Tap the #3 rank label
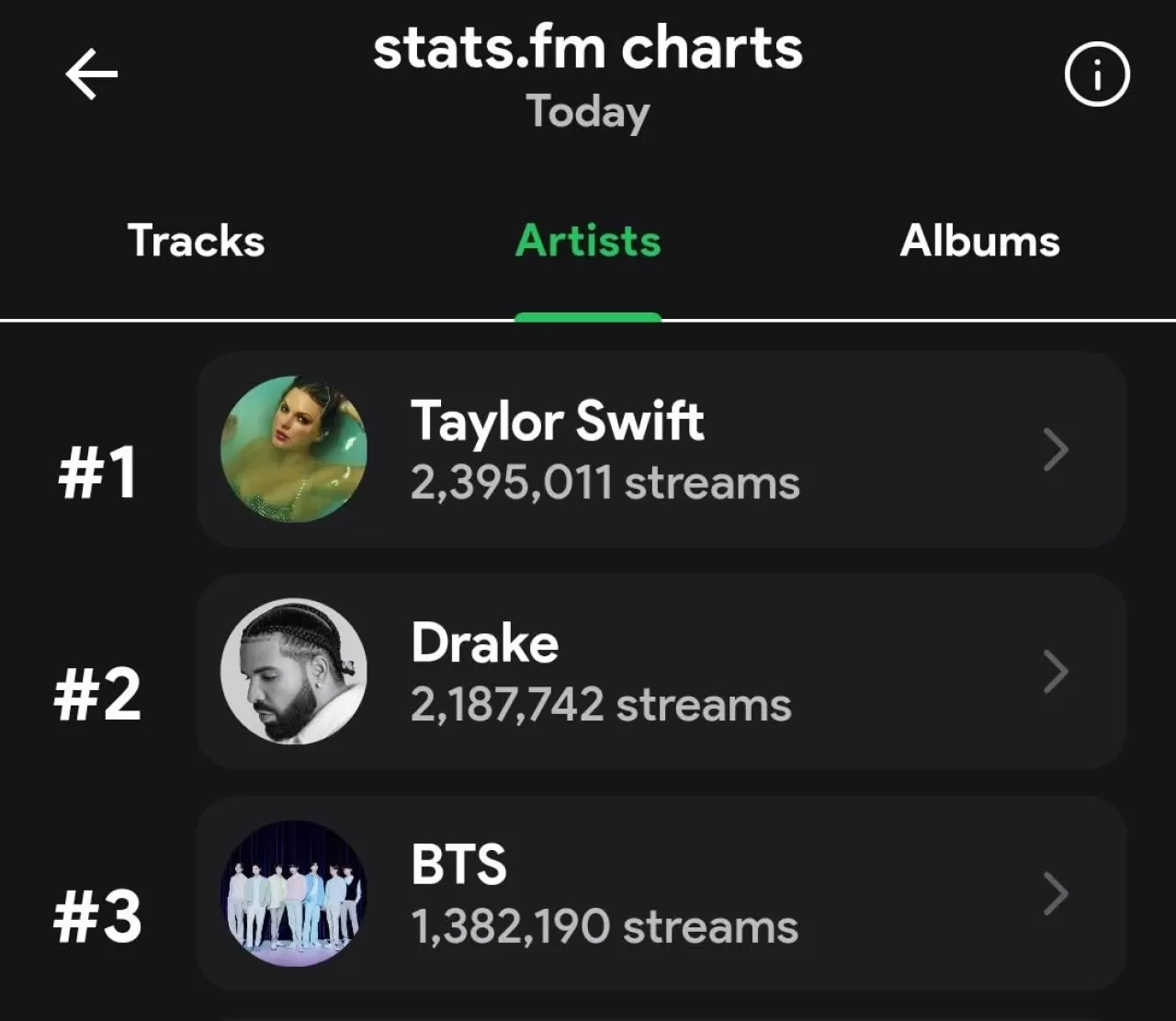 tap(96, 914)
